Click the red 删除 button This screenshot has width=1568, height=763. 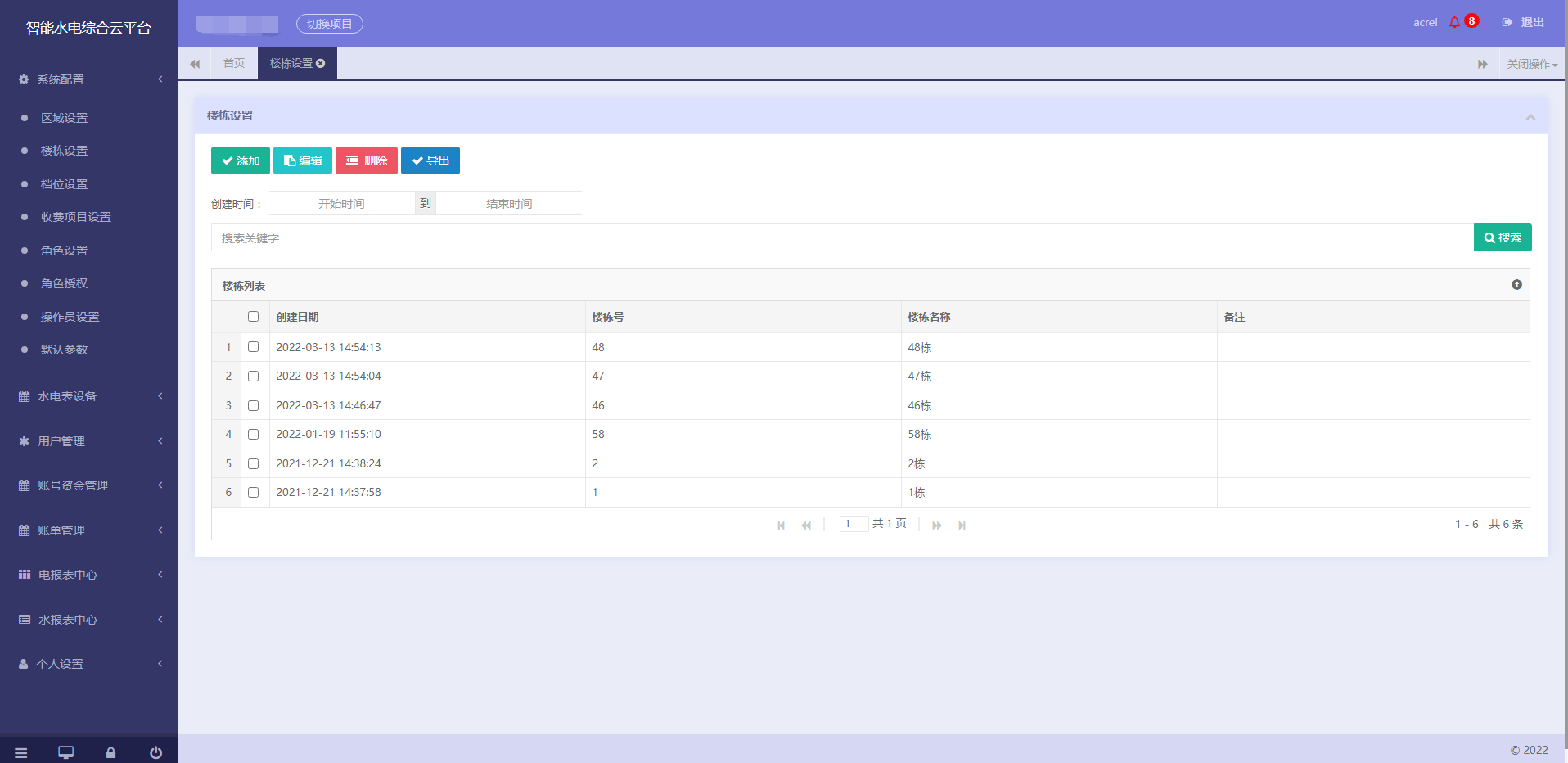367,160
